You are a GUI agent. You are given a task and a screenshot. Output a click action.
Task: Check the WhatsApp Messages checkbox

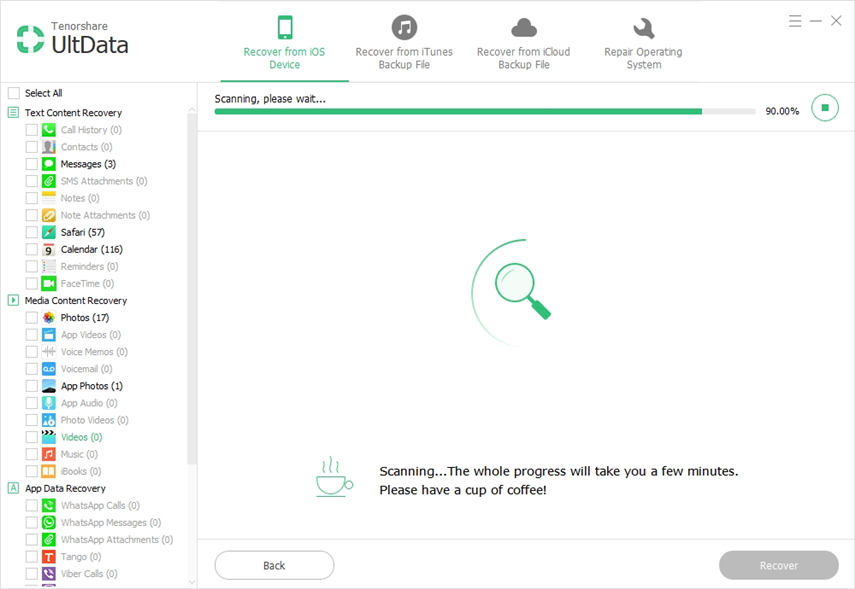coord(32,522)
